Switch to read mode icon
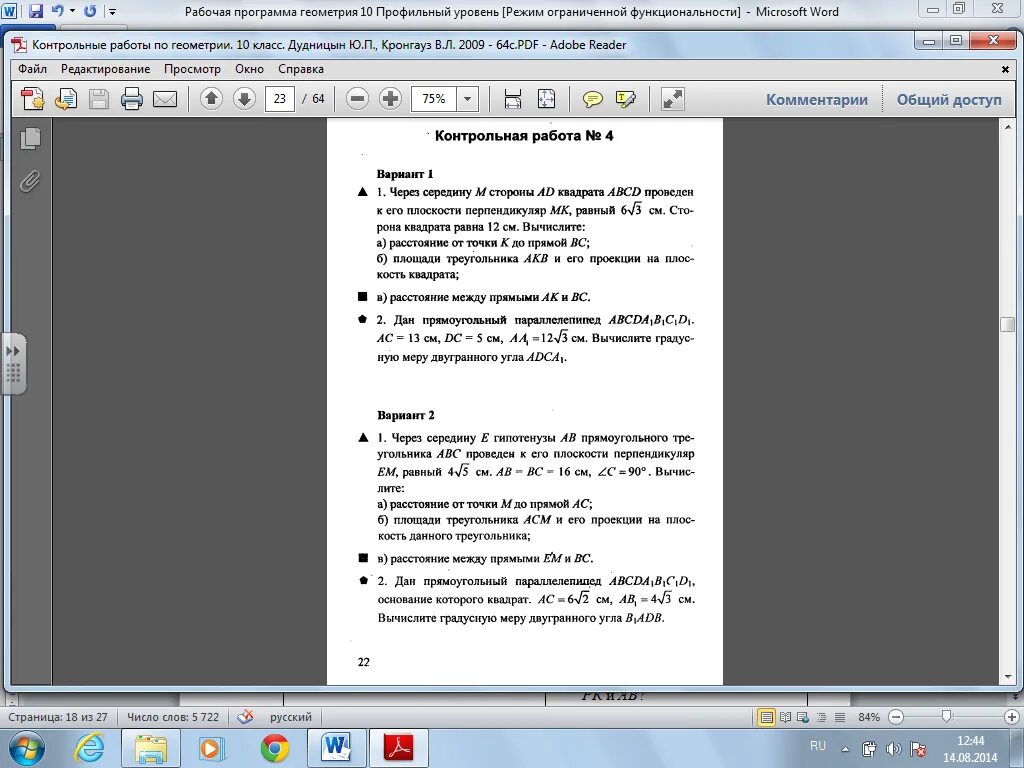The image size is (1024, 768). click(x=672, y=99)
